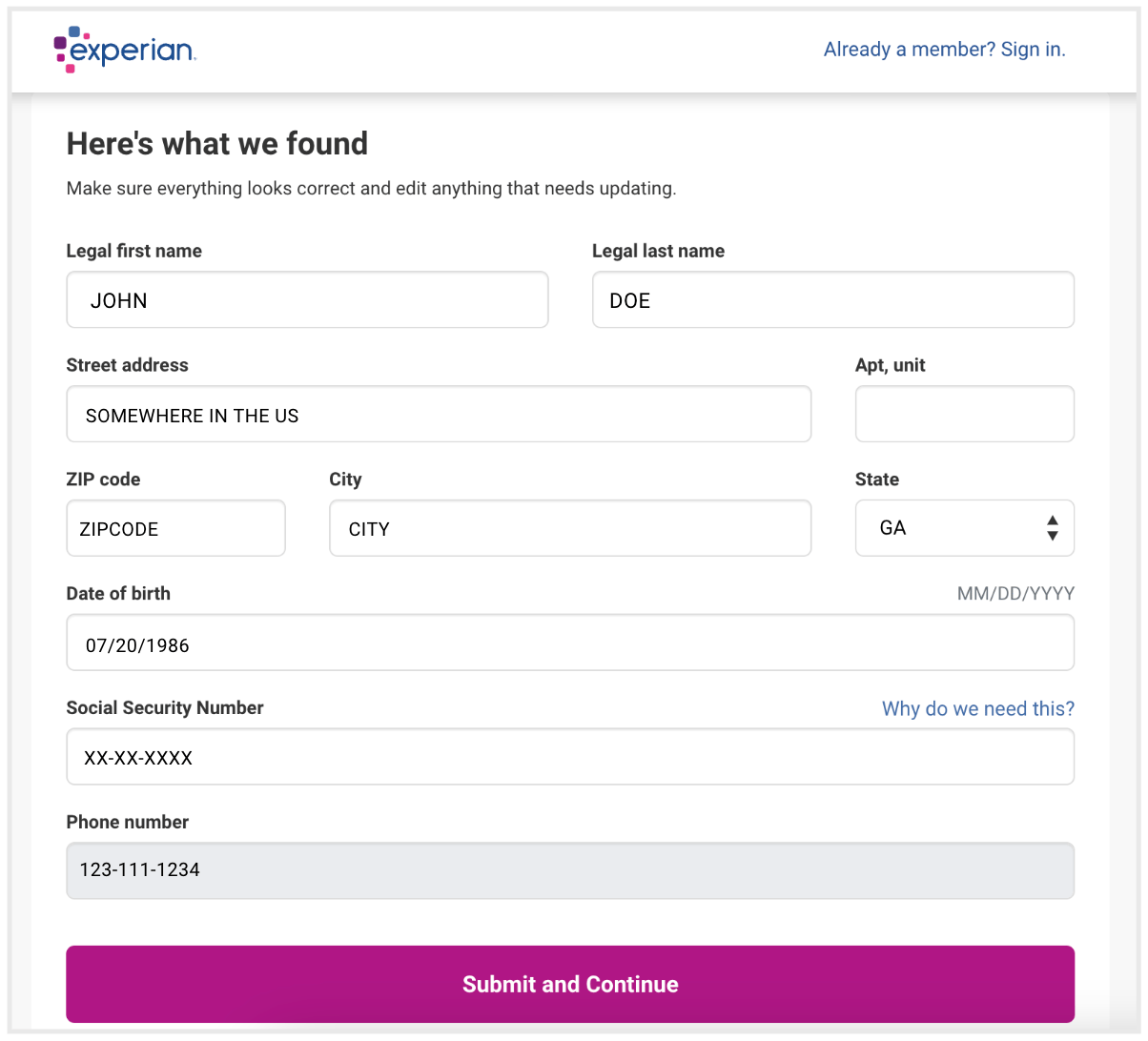The width and height of the screenshot is (1148, 1041).
Task: Open the State dropdown showing GA
Action: 964,528
